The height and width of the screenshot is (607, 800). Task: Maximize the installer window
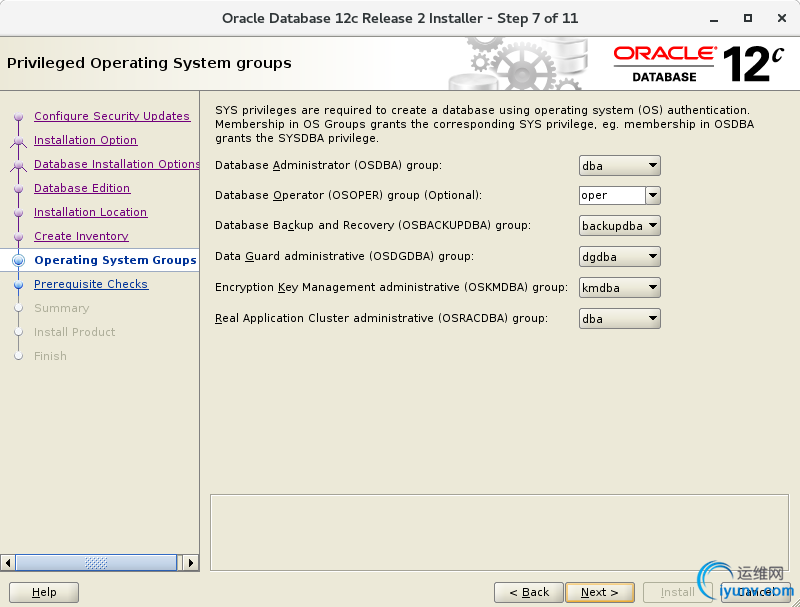point(747,18)
